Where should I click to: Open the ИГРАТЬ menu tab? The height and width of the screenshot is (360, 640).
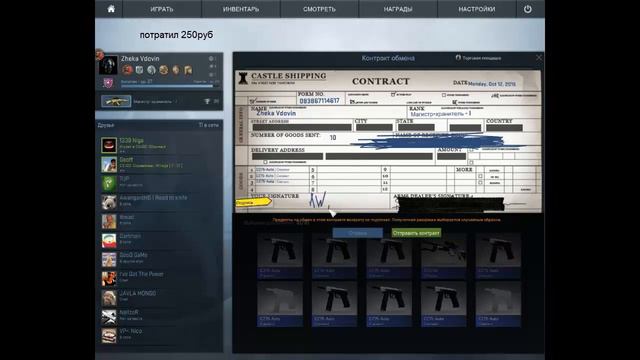tap(162, 9)
